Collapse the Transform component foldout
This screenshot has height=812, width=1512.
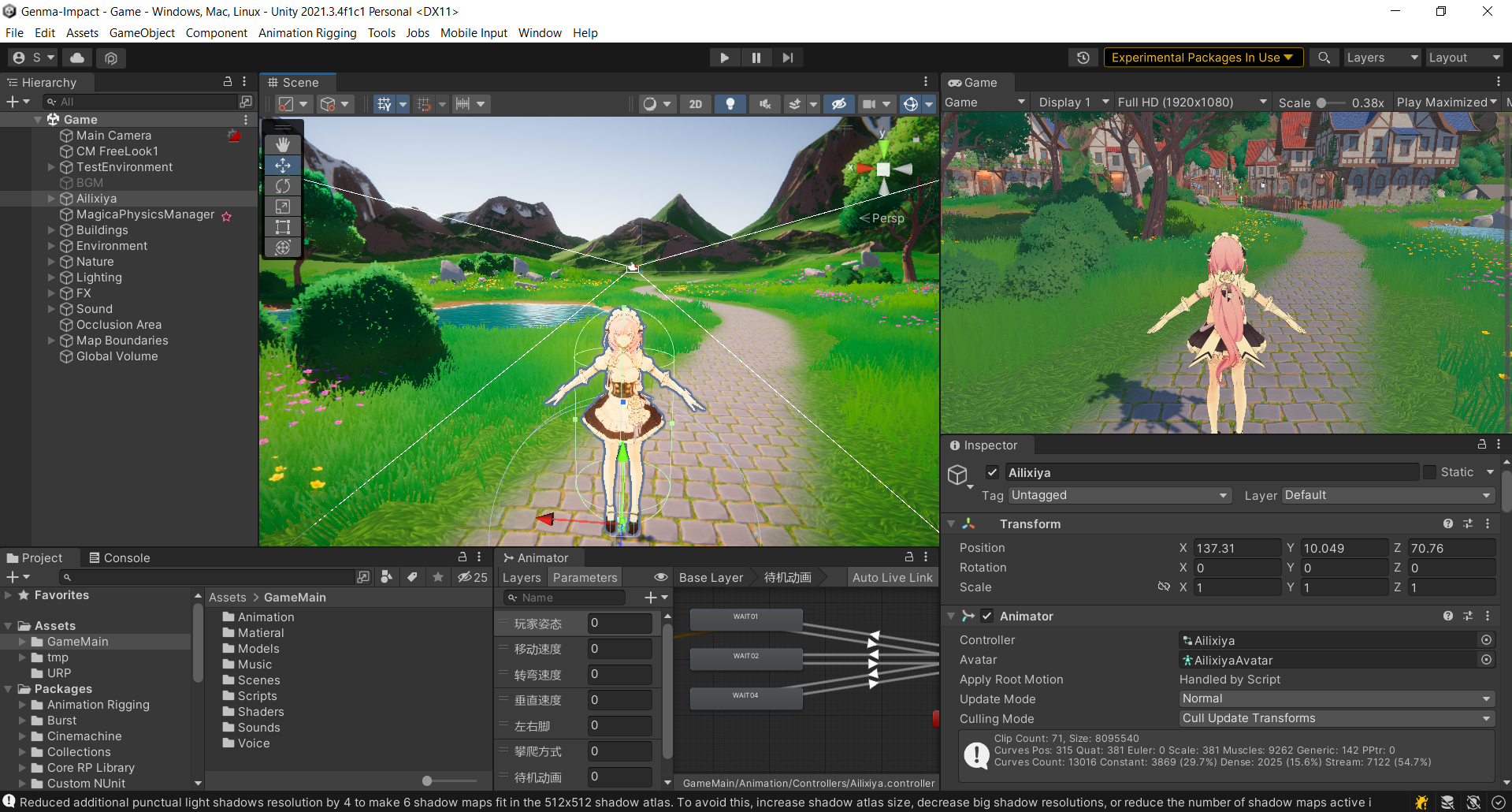pyautogui.click(x=951, y=524)
